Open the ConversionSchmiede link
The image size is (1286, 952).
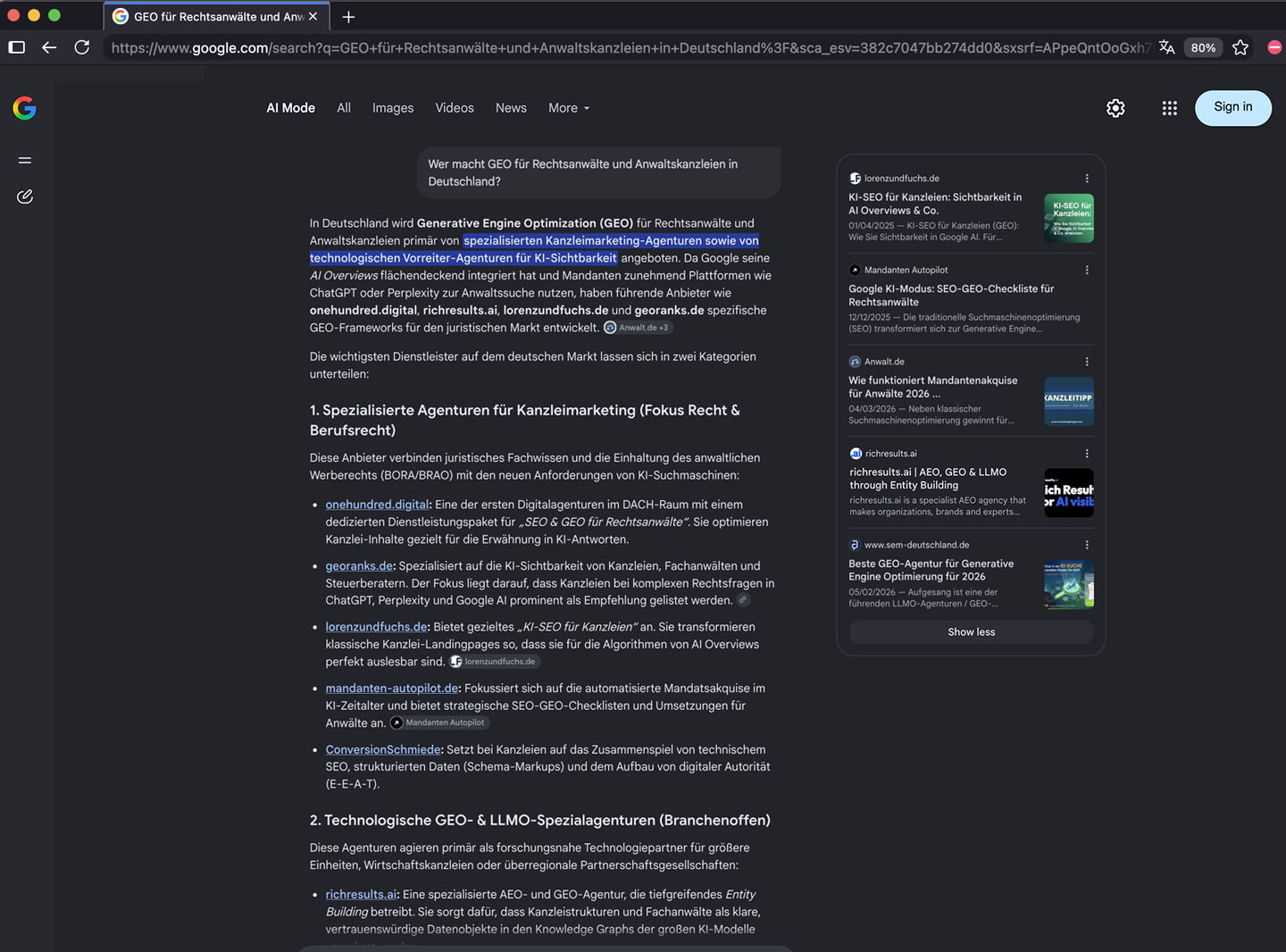[383, 749]
